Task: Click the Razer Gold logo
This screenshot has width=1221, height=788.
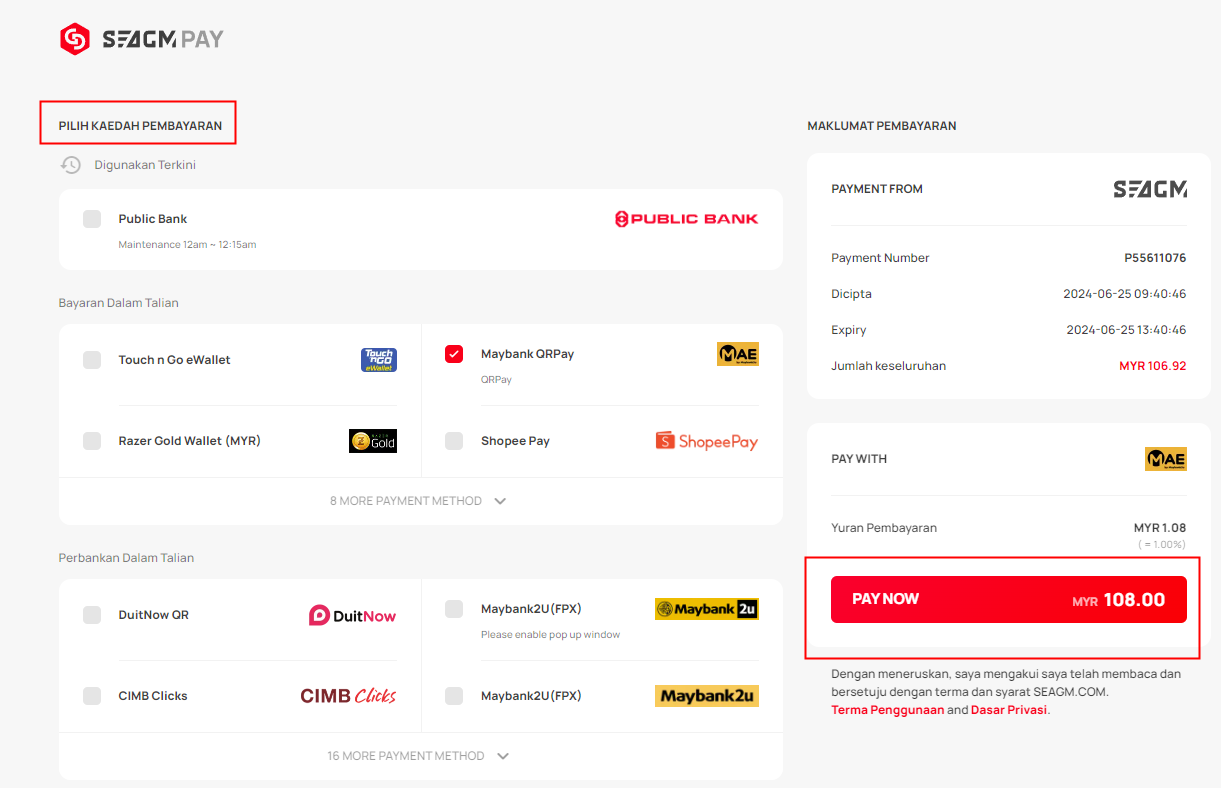Action: pos(373,441)
